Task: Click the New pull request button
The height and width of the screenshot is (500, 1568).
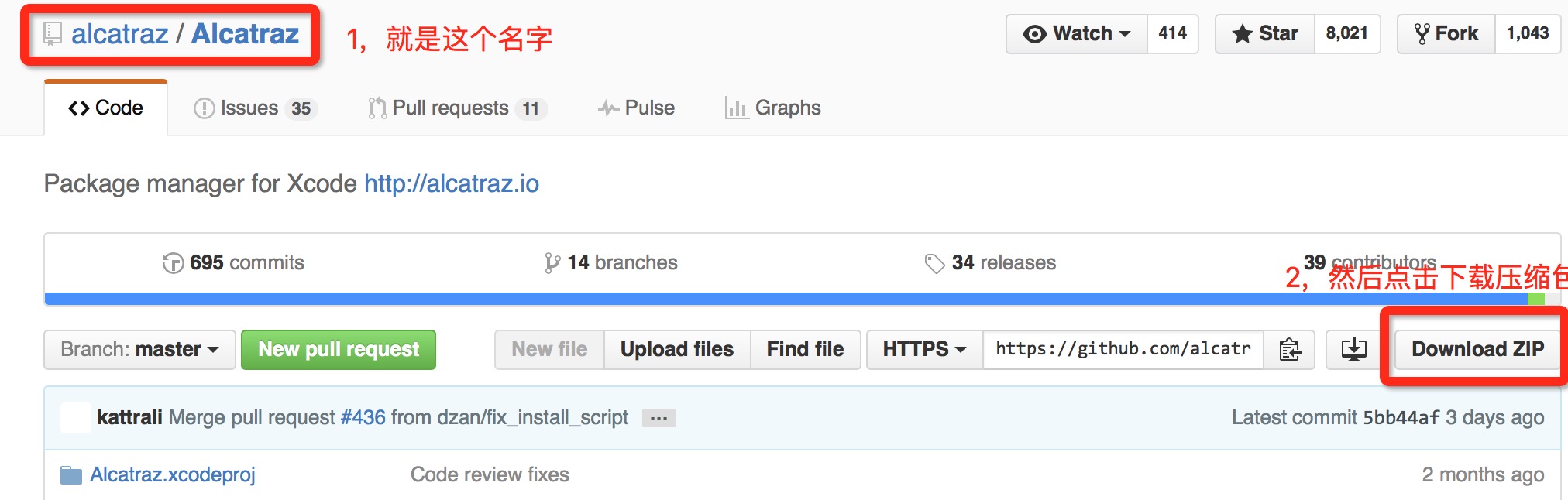Action: 339,350
